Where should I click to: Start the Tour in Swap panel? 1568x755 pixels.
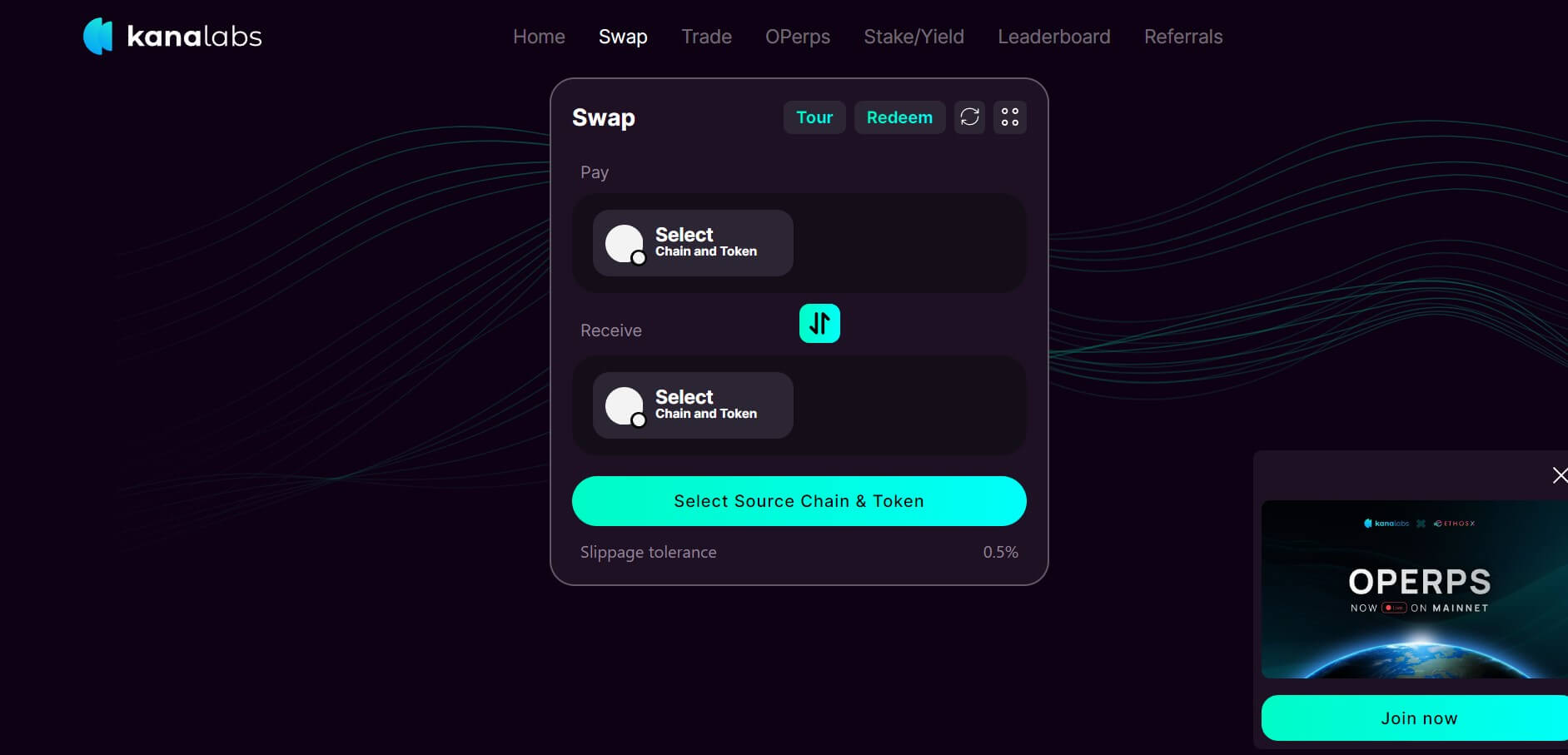(x=814, y=117)
